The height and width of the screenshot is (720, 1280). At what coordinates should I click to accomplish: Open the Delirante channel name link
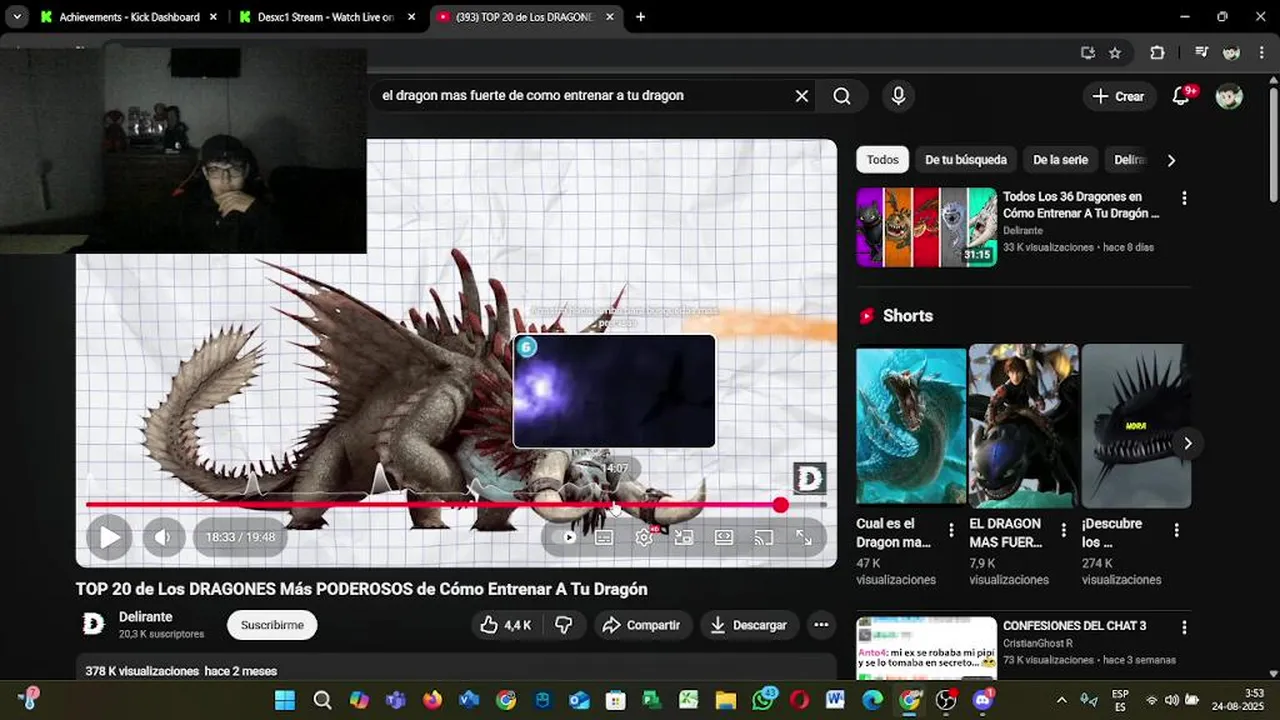pos(146,617)
